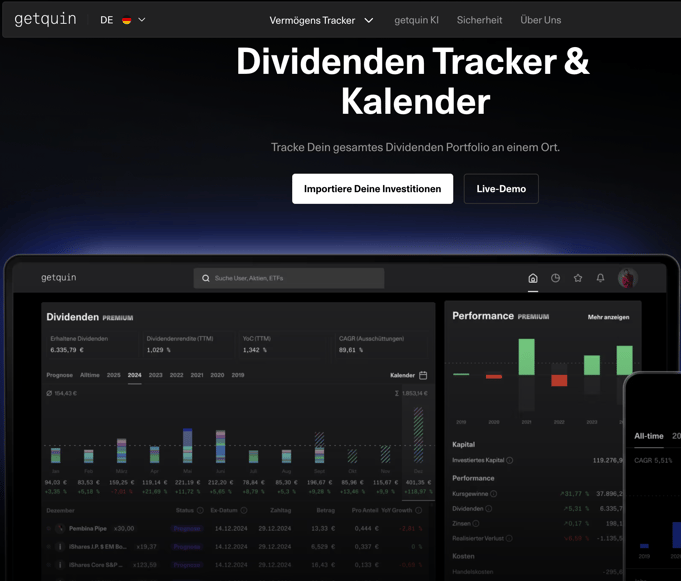The width and height of the screenshot is (681, 581).
Task: Select the 2019 year tab in Dividenden
Action: coord(238,375)
